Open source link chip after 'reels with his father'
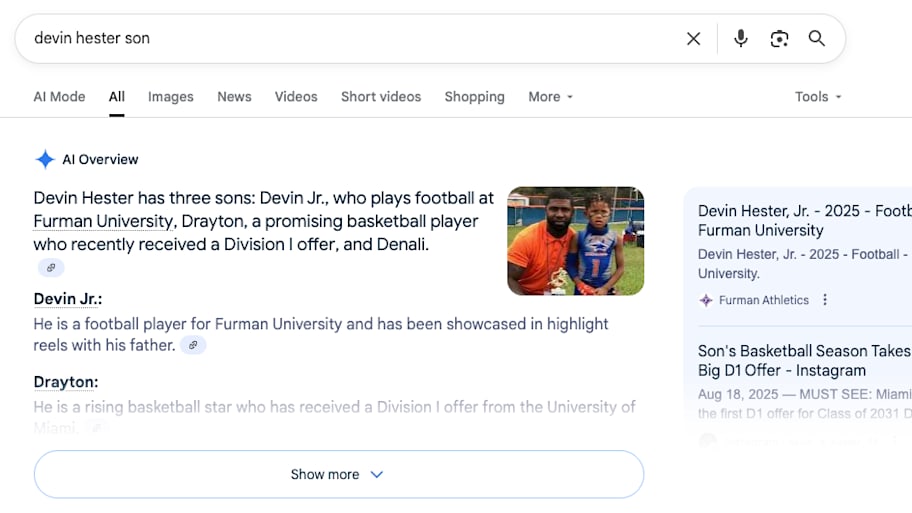912x513 pixels. click(x=193, y=345)
